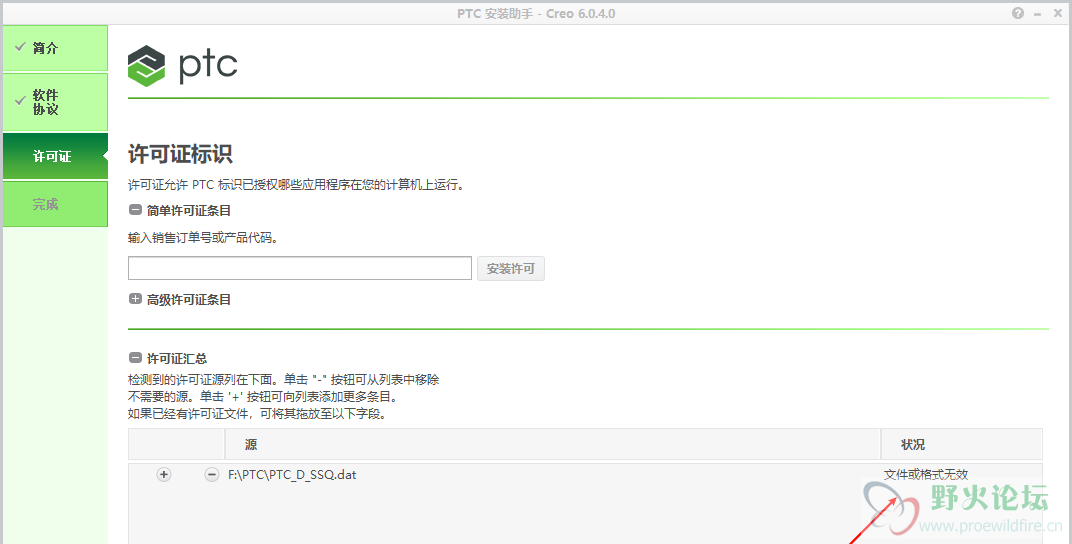This screenshot has height=544, width=1072.
Task: Add a license source with plus button
Action: tap(164, 474)
